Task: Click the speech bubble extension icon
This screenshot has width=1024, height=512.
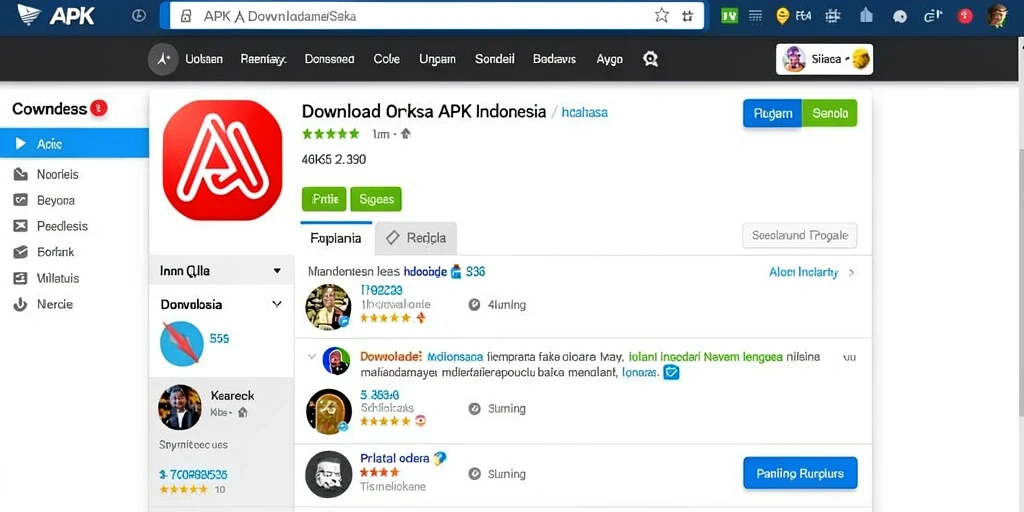Action: 900,17
